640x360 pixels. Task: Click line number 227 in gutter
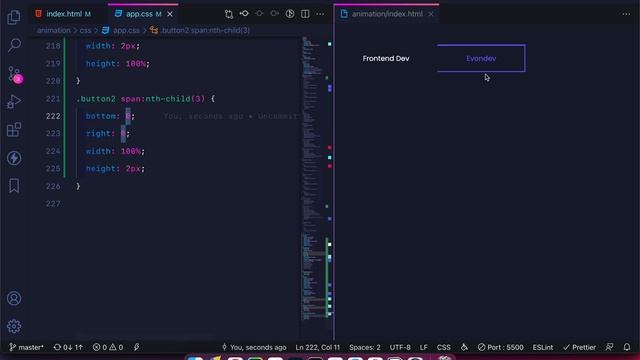pos(53,204)
